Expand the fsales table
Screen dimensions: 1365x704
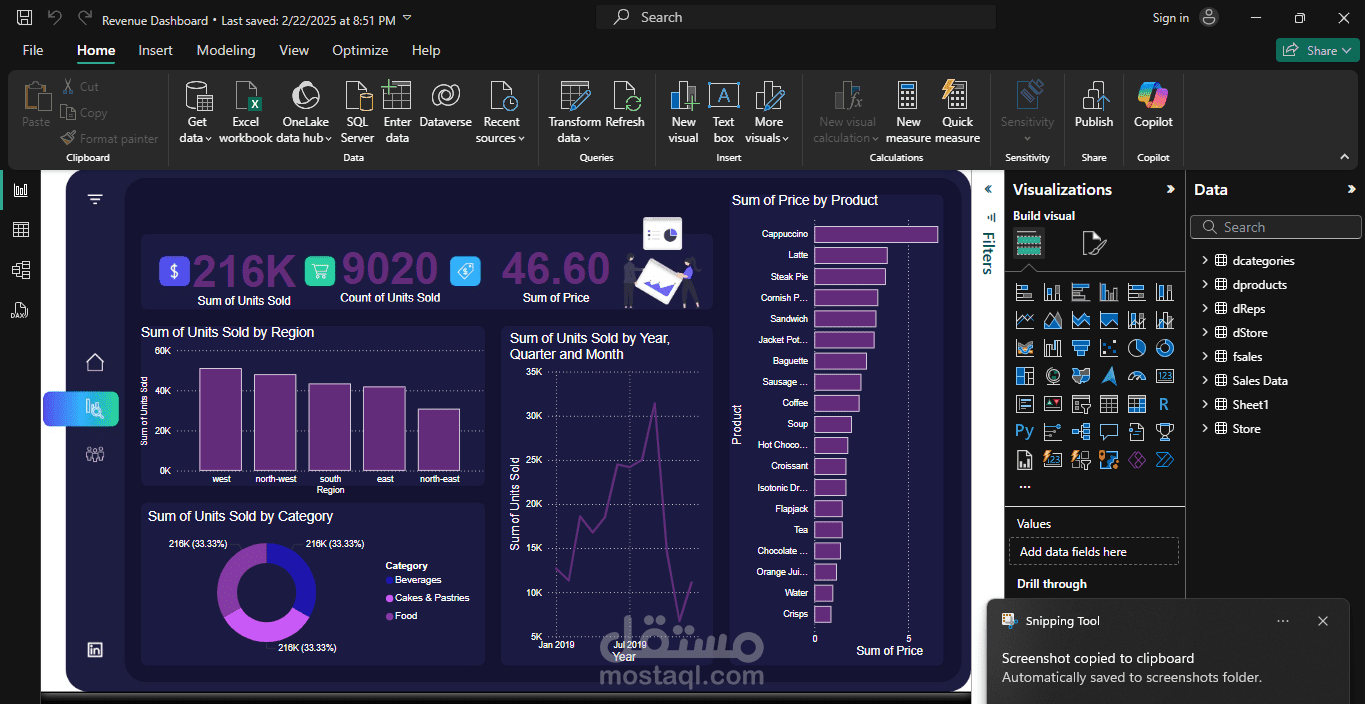1205,357
